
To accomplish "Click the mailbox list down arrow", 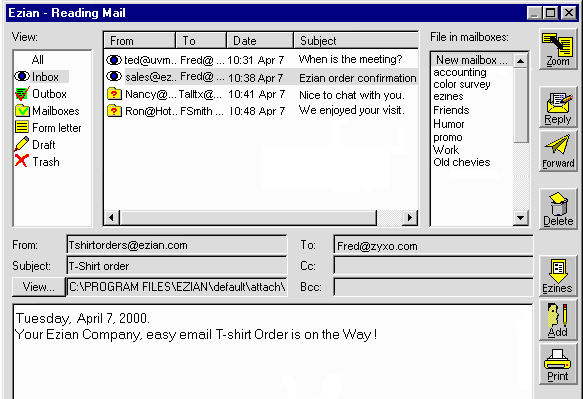I will tap(521, 218).
